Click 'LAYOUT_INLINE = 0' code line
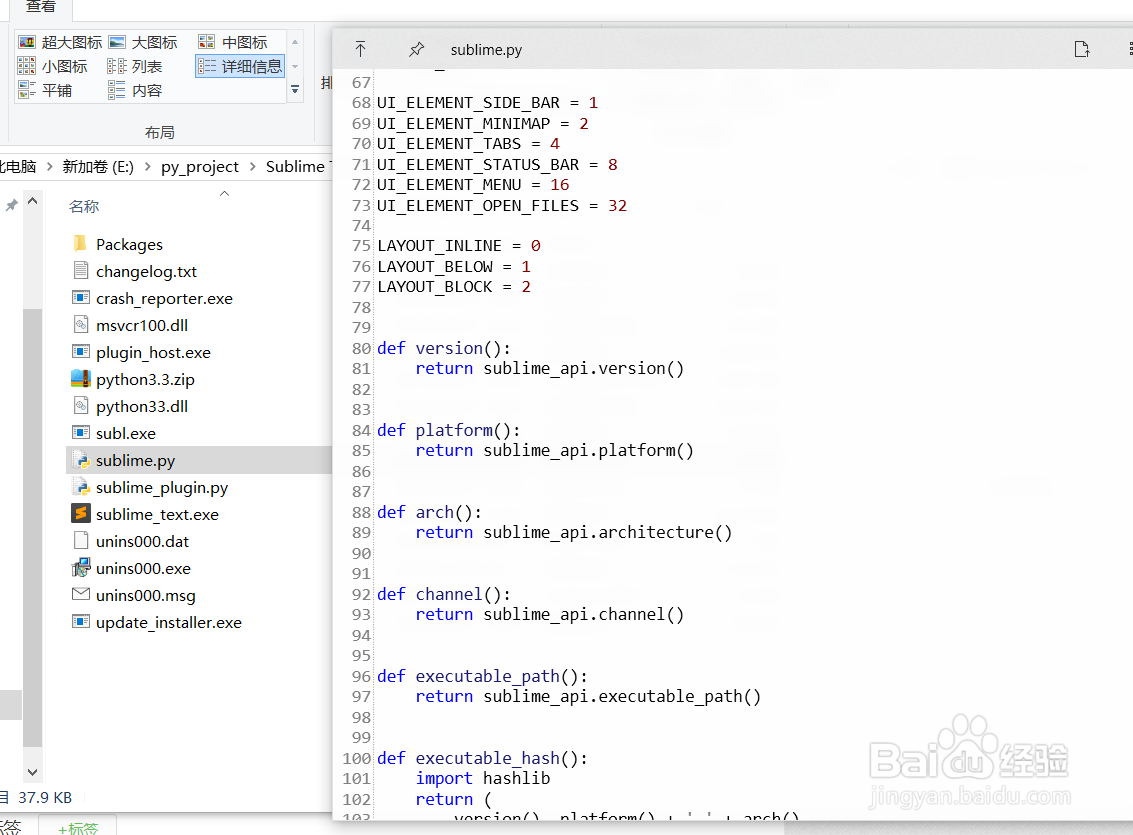1133x835 pixels. (459, 246)
